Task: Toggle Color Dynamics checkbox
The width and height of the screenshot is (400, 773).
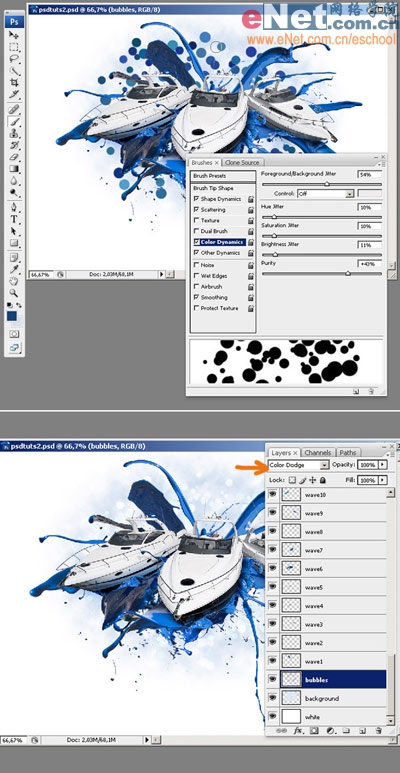Action: coord(197,242)
